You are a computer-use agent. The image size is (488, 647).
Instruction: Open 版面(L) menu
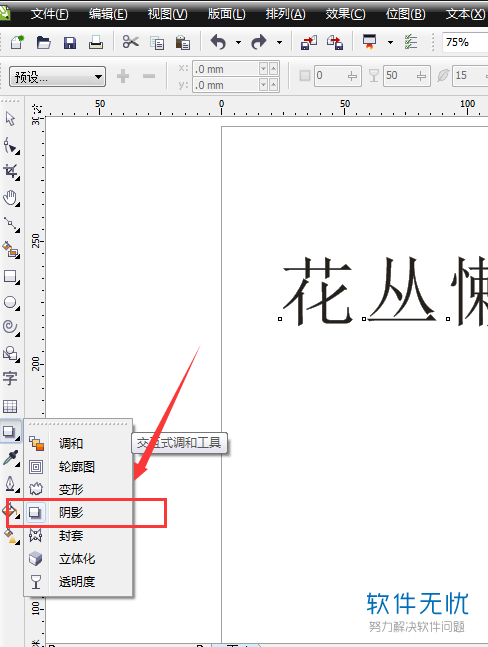pos(226,14)
